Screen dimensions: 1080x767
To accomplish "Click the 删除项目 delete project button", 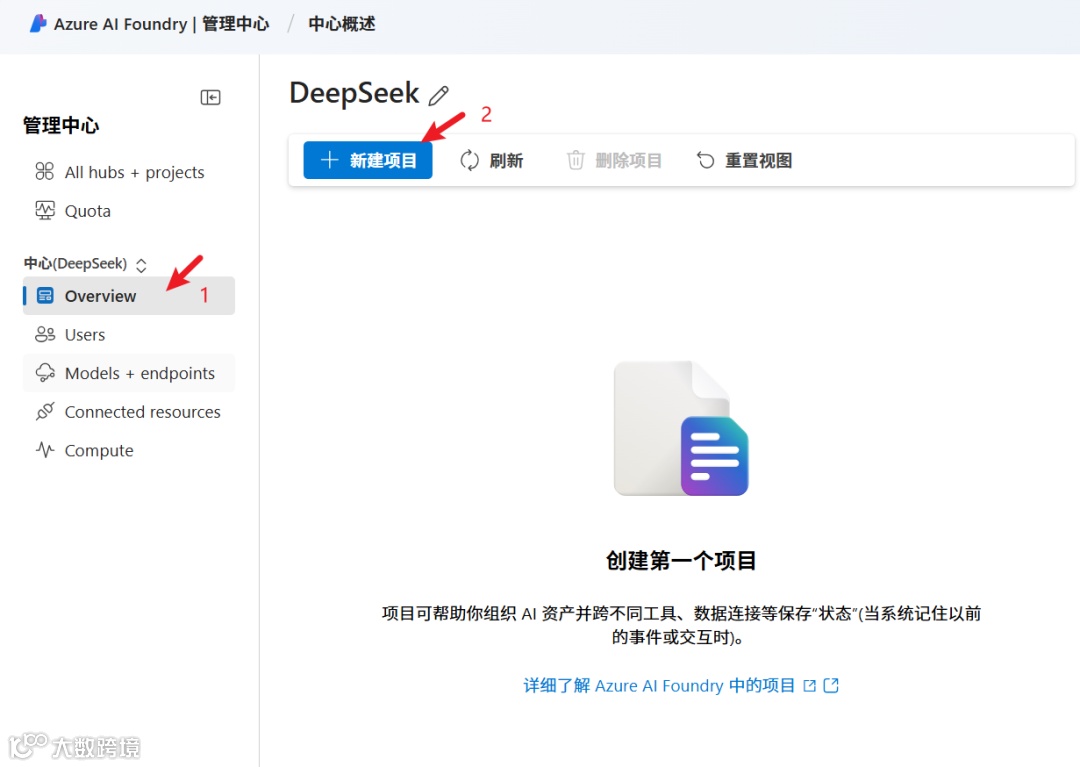I will coord(614,160).
